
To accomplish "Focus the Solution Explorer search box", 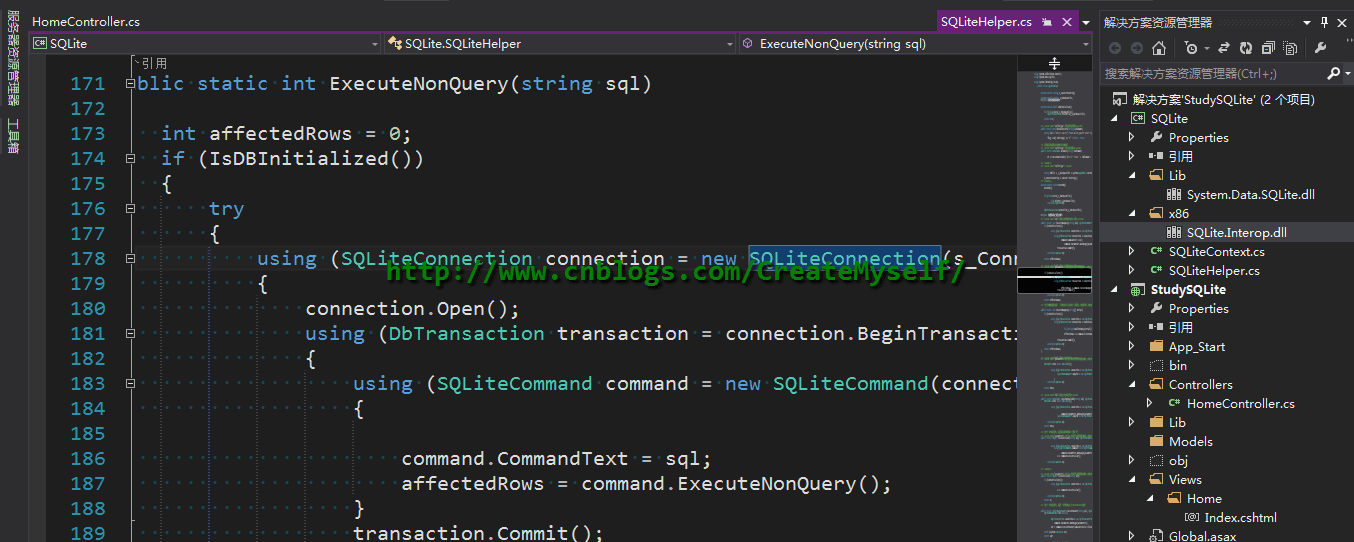I will [1213, 73].
